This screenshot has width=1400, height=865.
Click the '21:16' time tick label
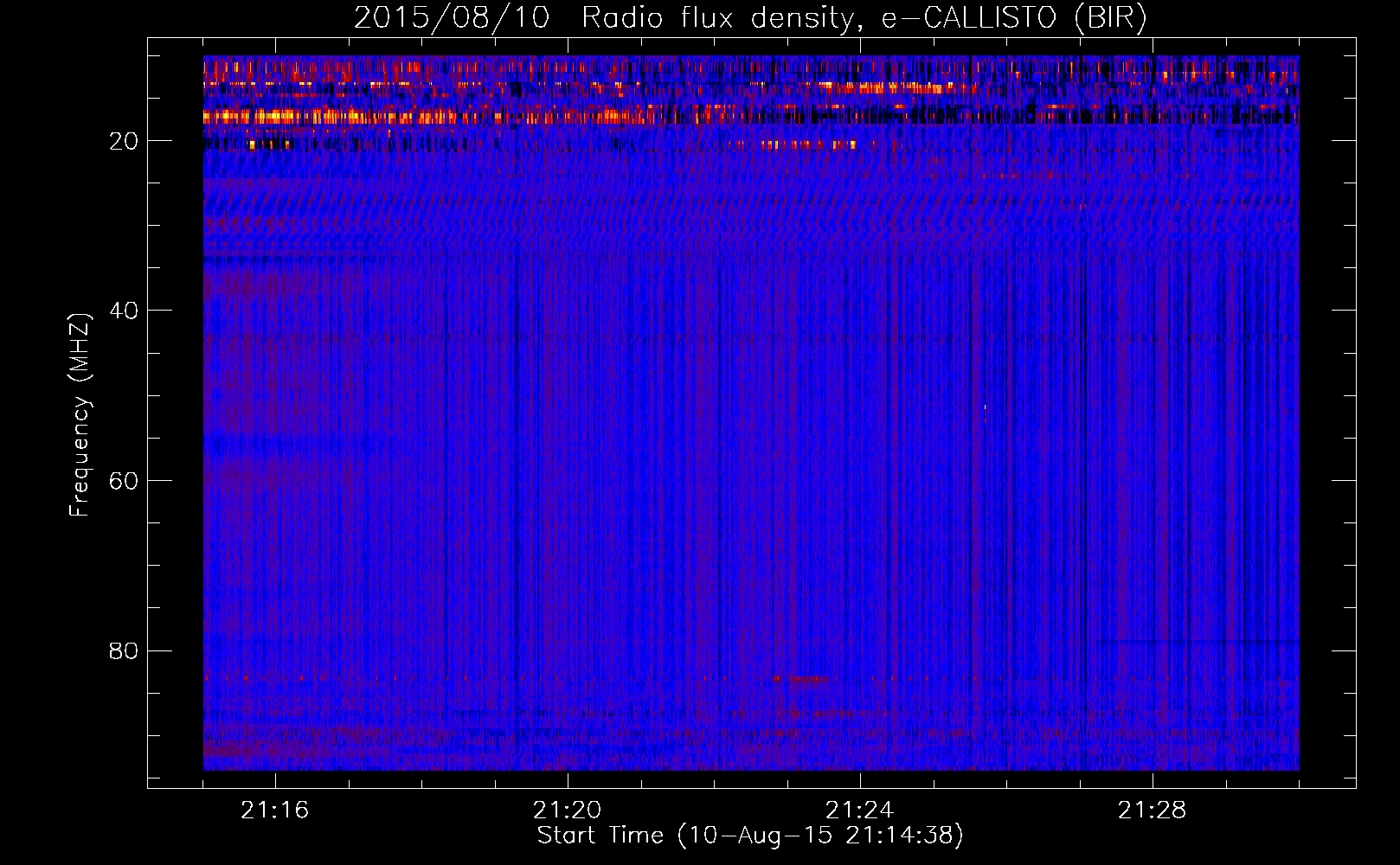coord(275,811)
